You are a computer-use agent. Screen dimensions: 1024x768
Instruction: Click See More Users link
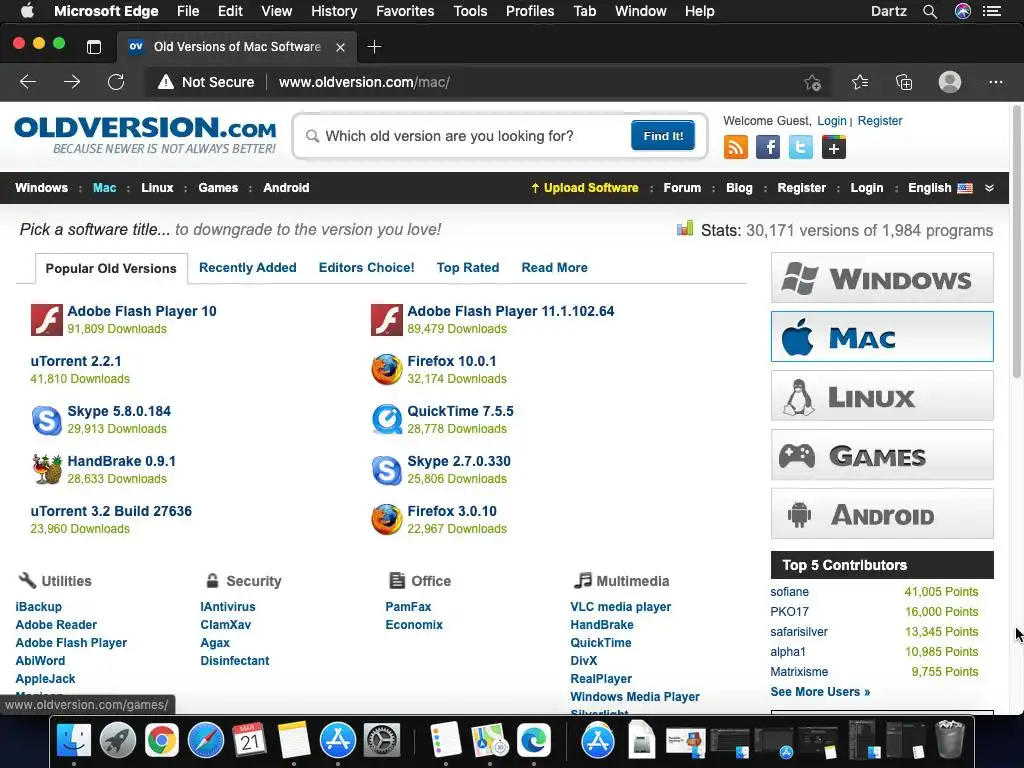tap(820, 692)
